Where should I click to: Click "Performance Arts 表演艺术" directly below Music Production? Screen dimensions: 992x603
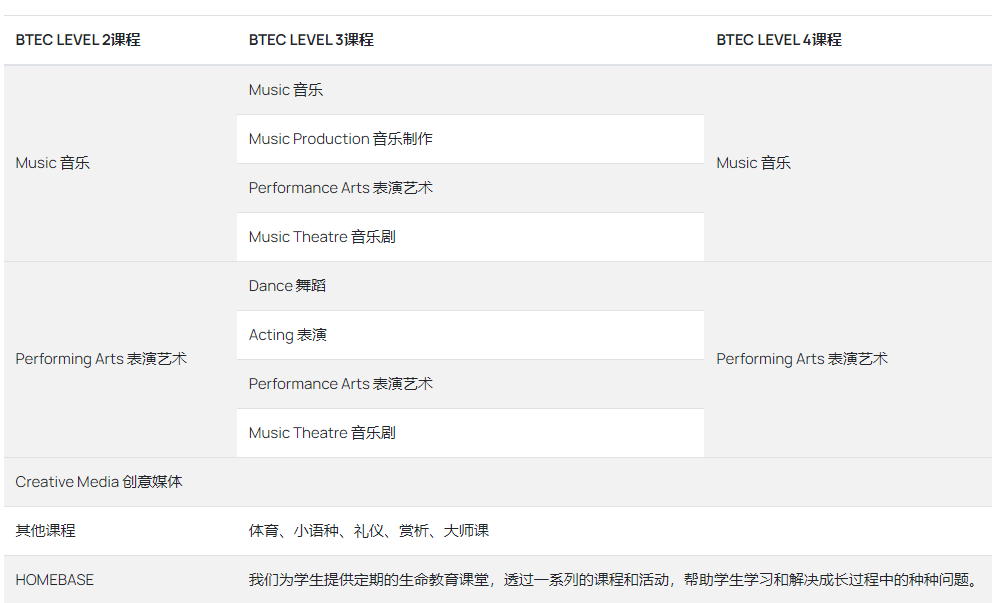click(340, 188)
